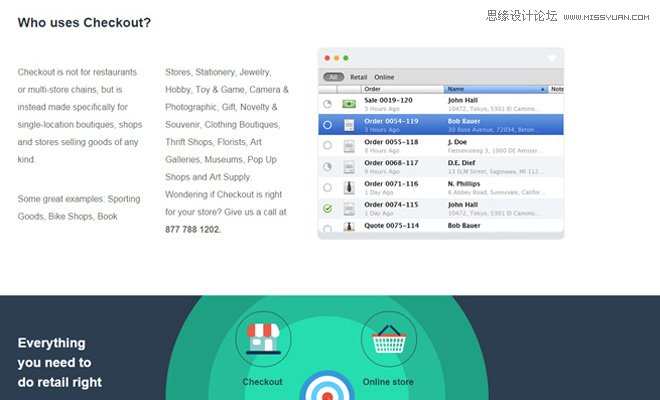The width and height of the screenshot is (660, 400).
Task: Select the Sale 0019-120 row text
Action: [388, 100]
